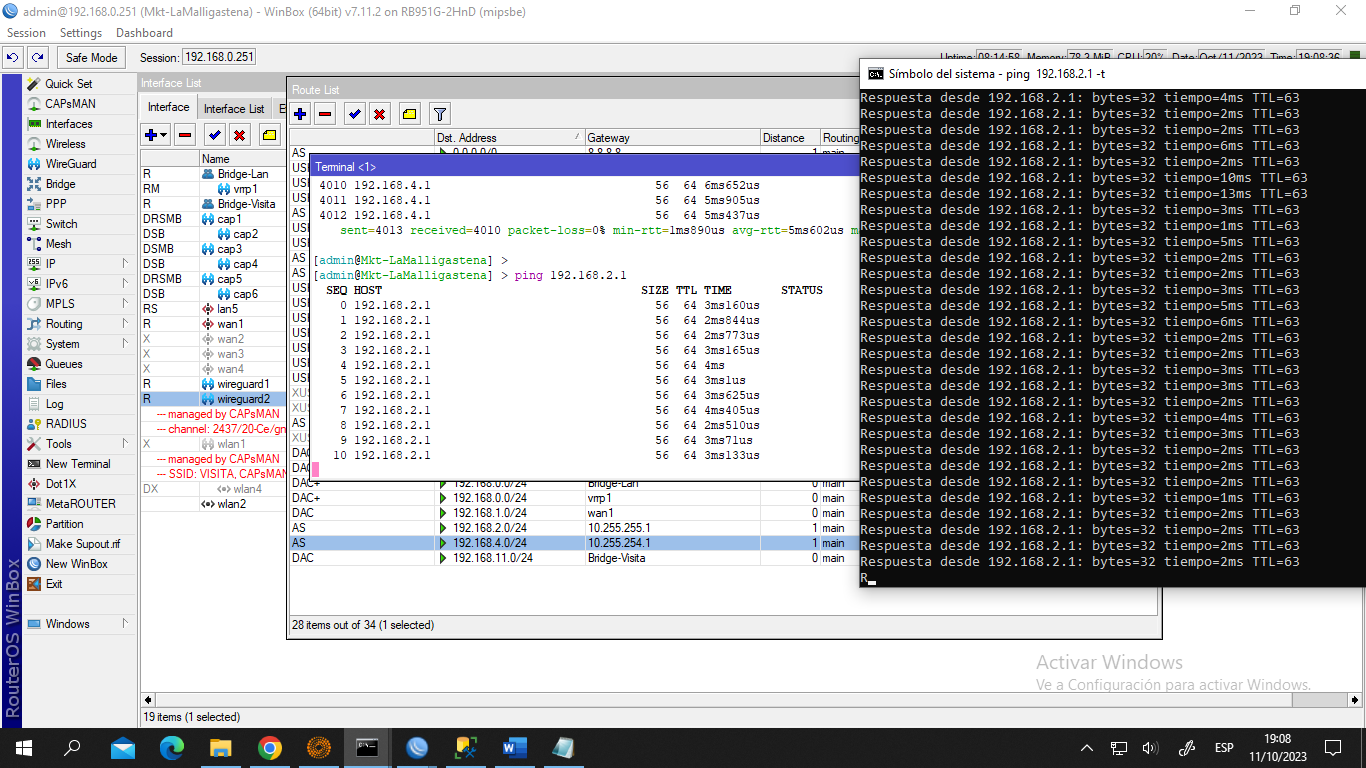Open the Dashboard menu

click(144, 33)
